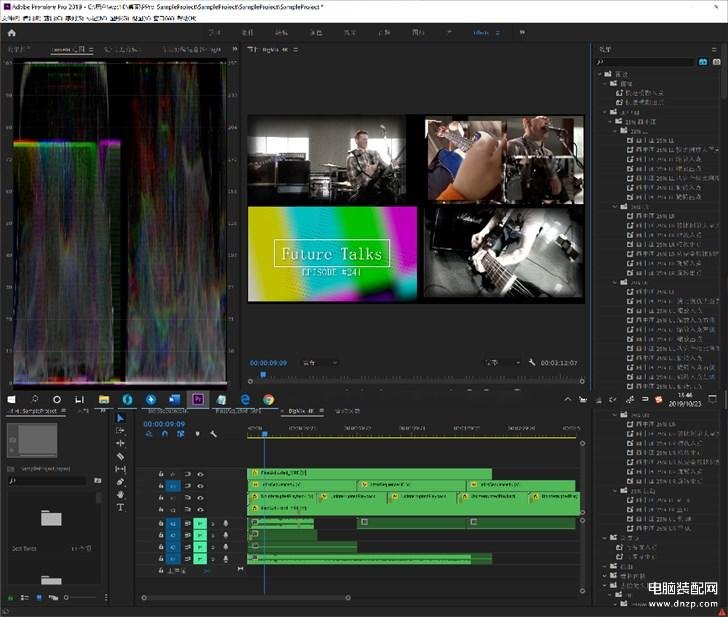728x617 pixels.
Task: Click the accelerated effects filter icon in Effects panel
Action: [x=703, y=62]
